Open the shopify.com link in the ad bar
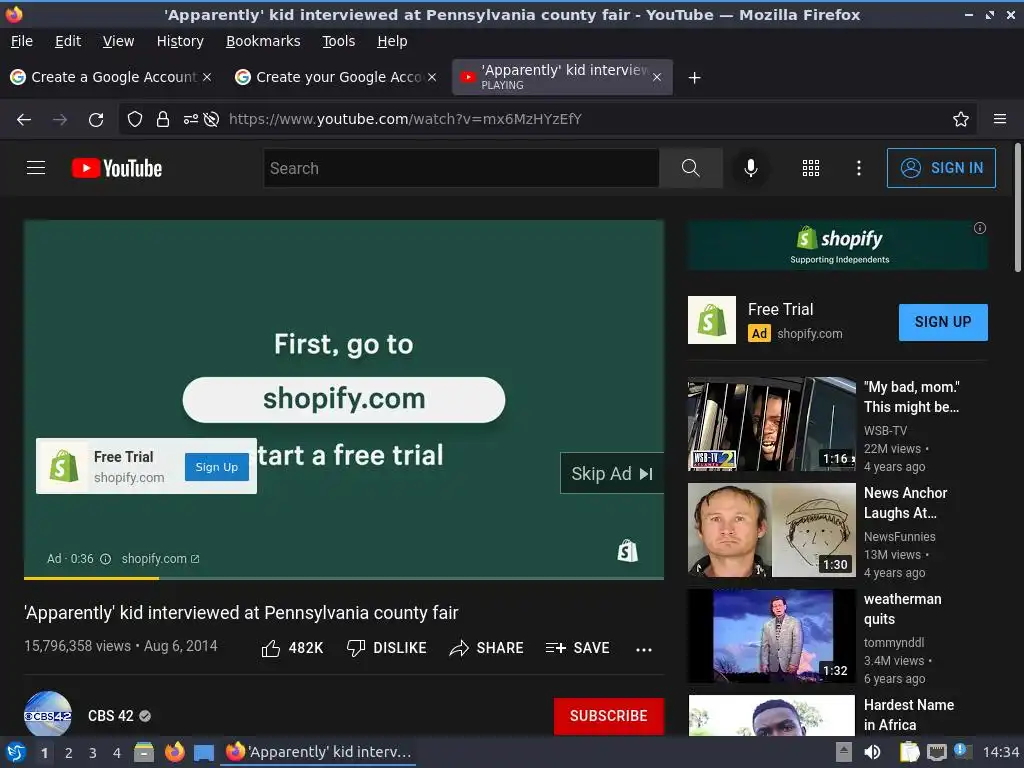Image resolution: width=1024 pixels, height=768 pixels. coord(160,559)
